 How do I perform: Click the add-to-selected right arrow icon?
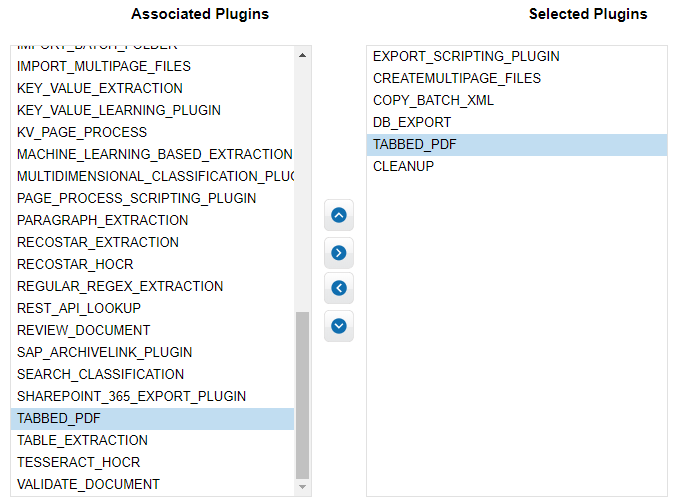click(339, 253)
